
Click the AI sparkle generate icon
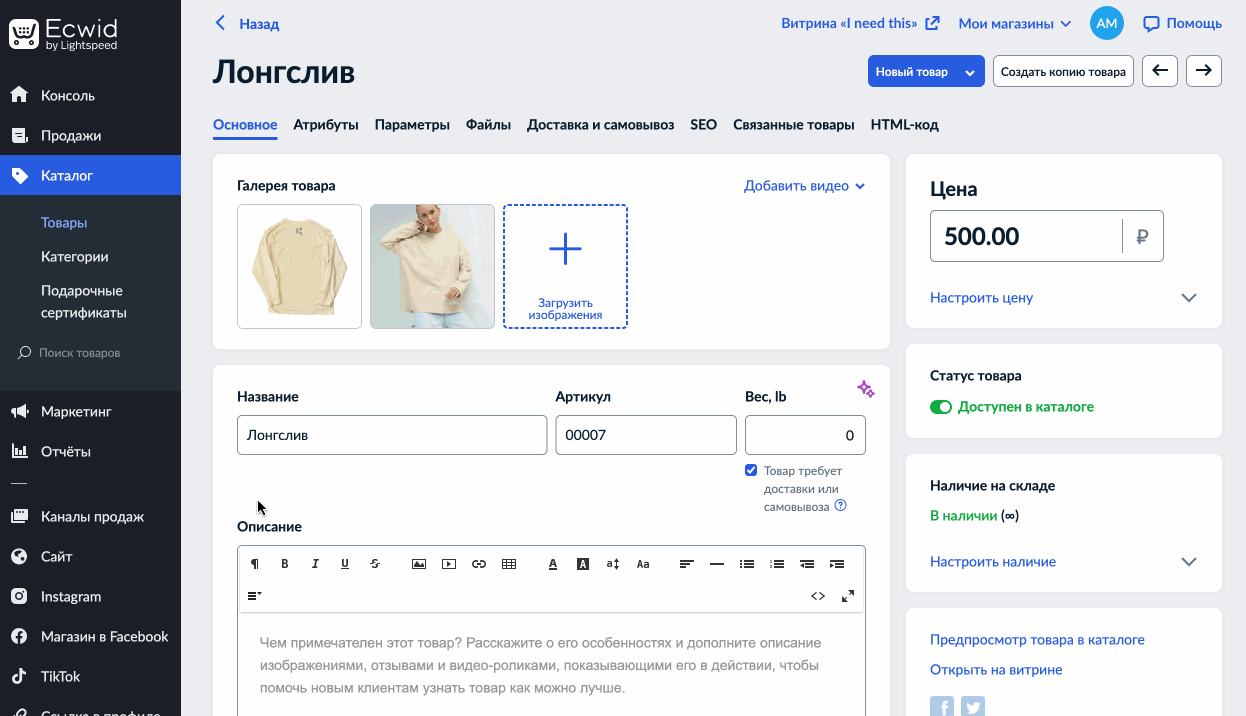866,389
